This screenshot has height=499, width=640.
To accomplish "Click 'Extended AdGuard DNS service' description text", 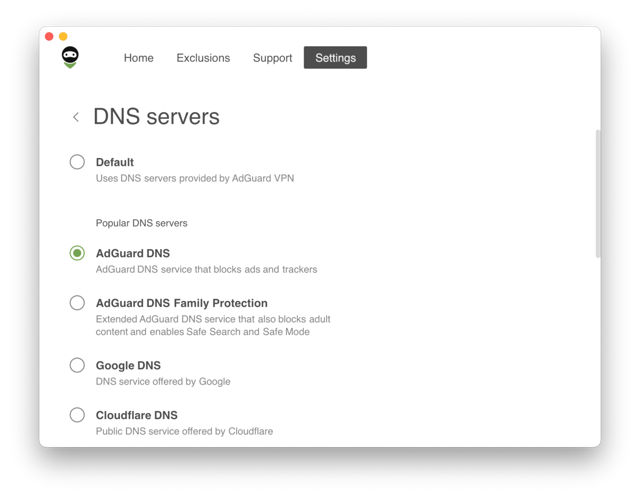I will pyautogui.click(x=213, y=325).
